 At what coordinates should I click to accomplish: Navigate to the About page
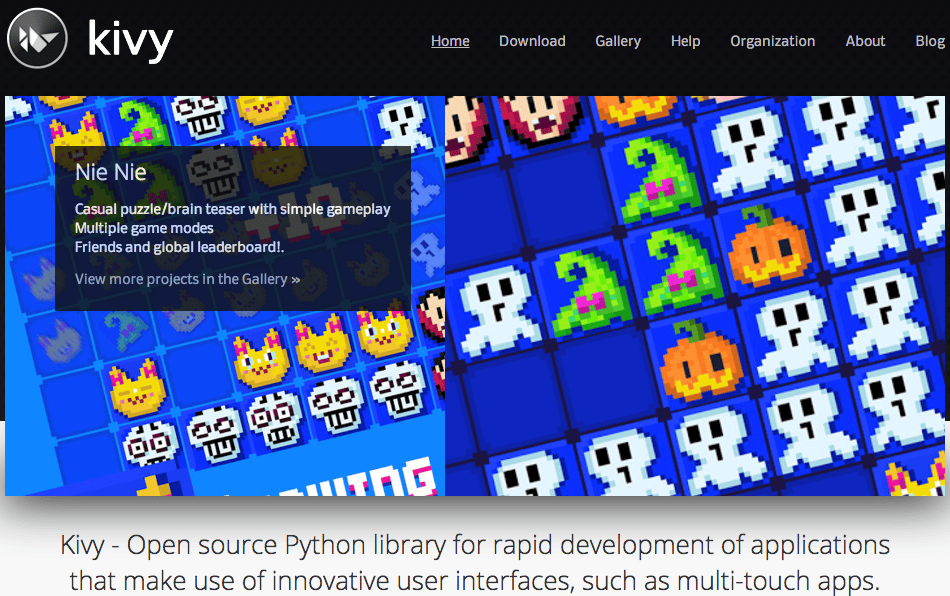[x=865, y=41]
